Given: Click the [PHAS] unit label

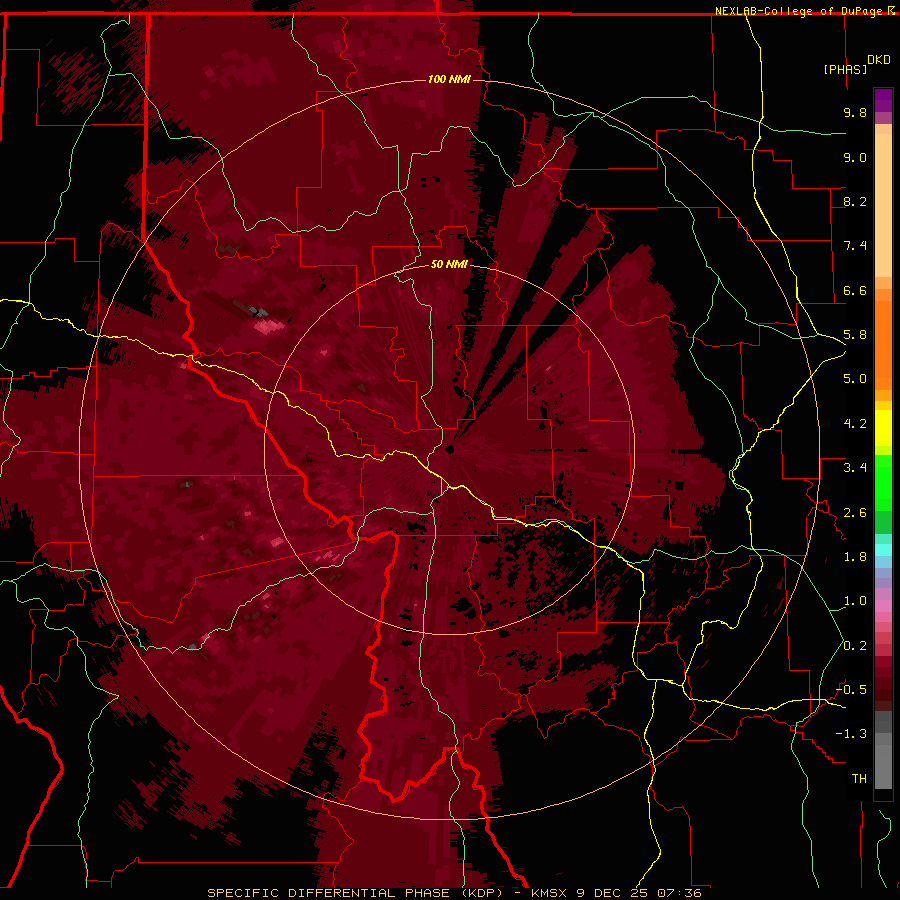Looking at the screenshot, I should click(845, 69).
